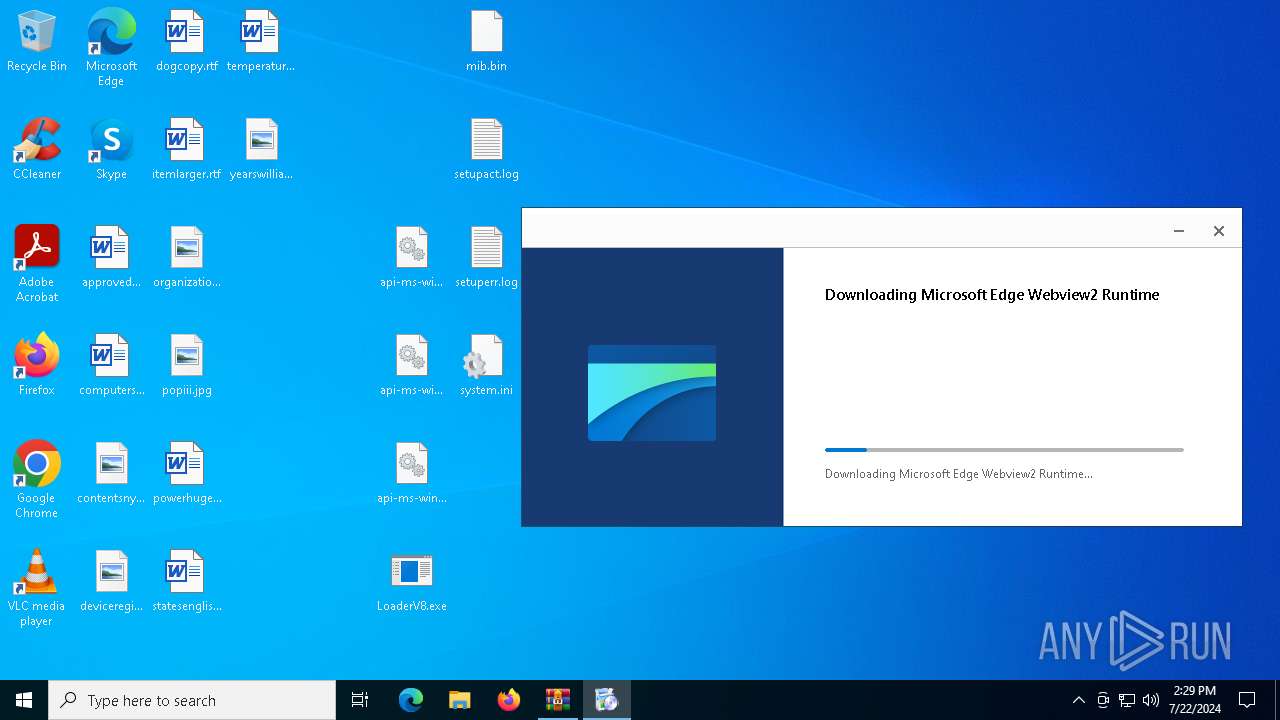Select the deviceregi... image file icon

111,581
